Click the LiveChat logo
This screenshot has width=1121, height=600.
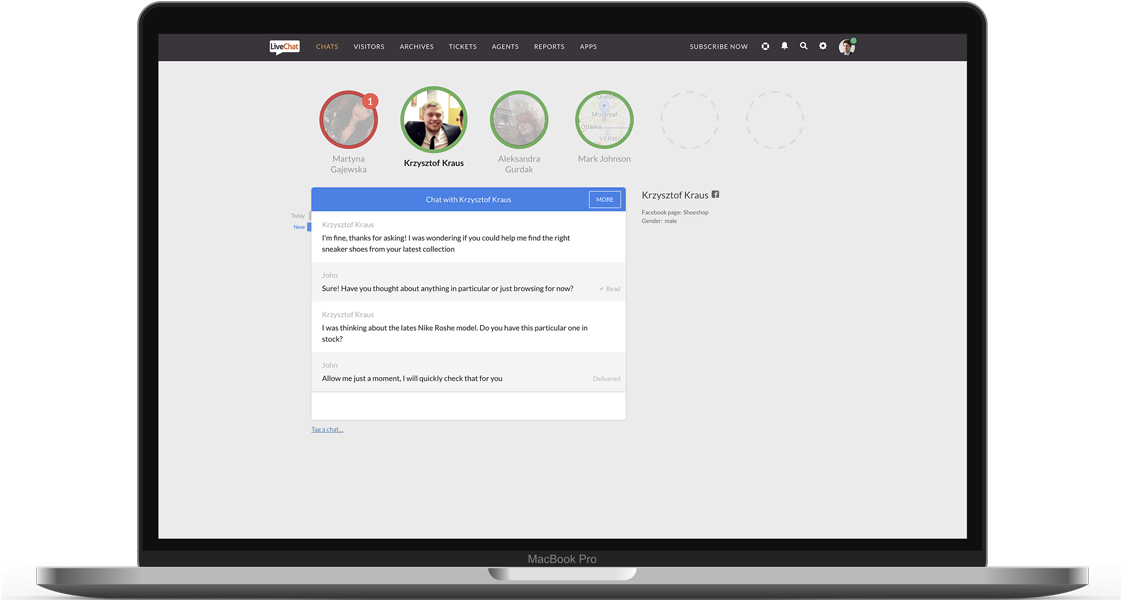pos(284,46)
